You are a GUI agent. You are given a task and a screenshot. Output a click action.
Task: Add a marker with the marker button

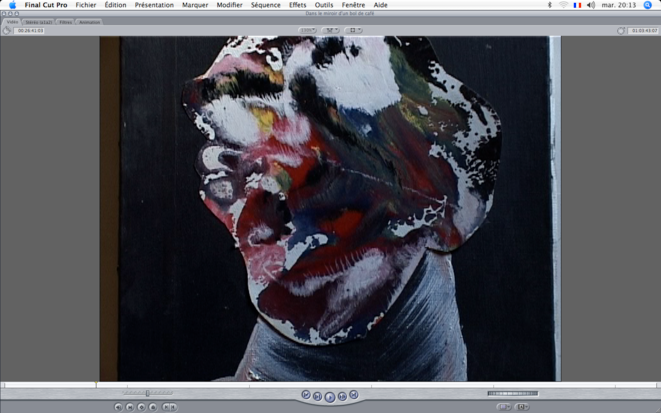coord(153,407)
